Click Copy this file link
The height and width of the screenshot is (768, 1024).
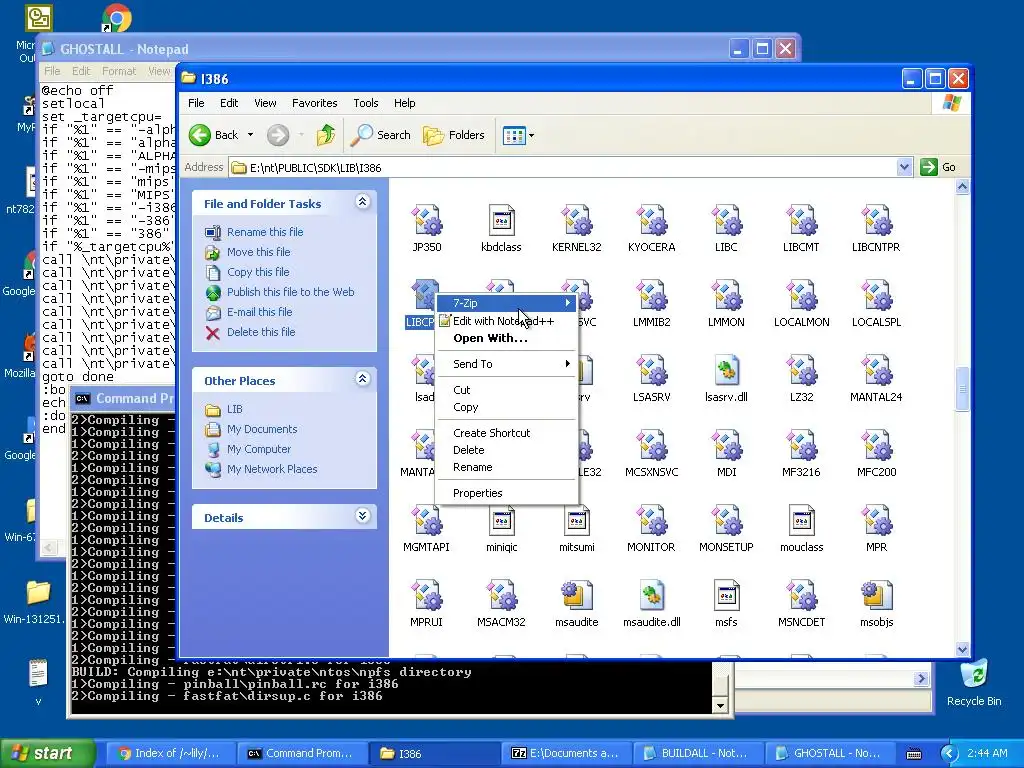coord(258,272)
